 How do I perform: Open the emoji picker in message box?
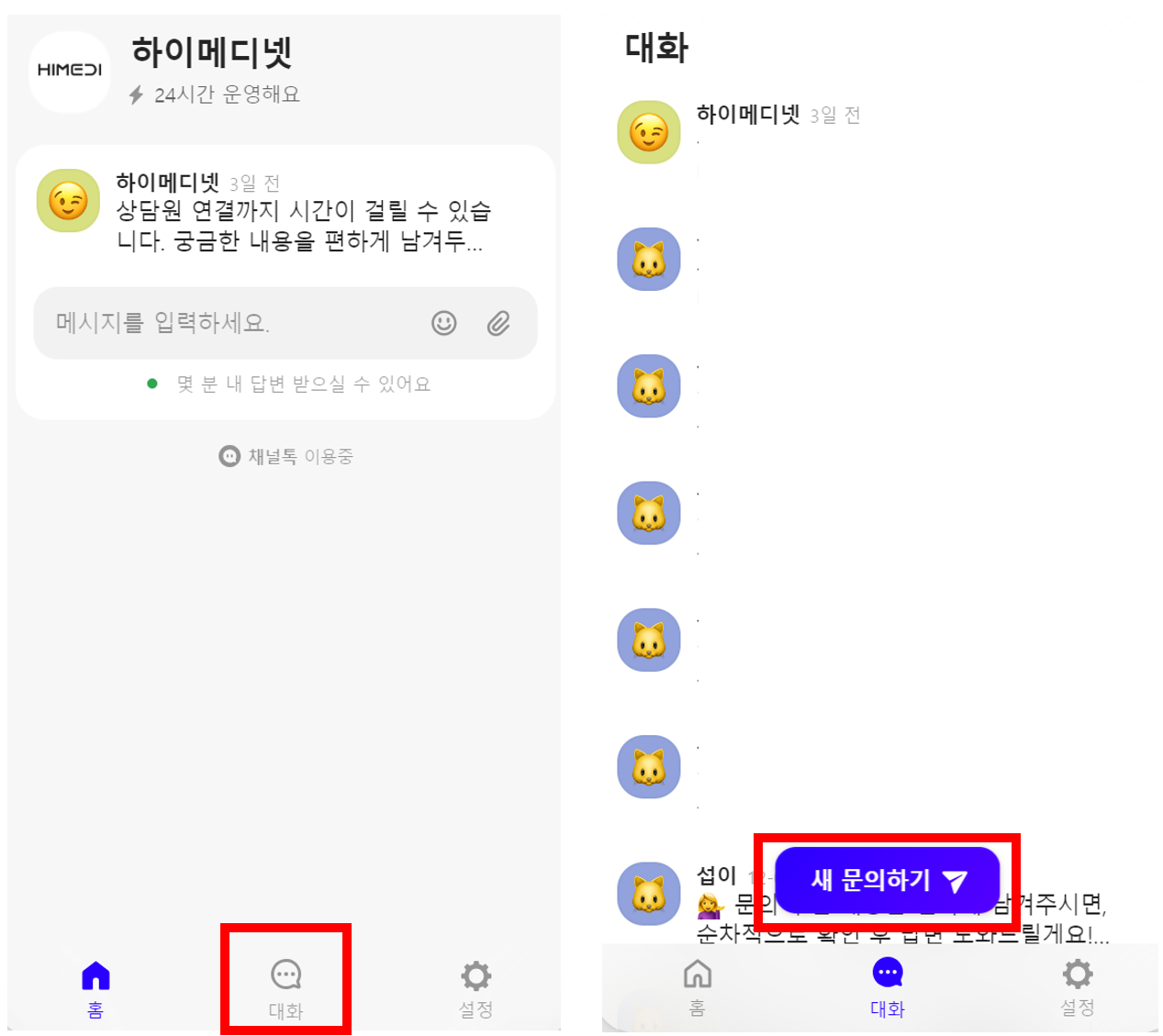pyautogui.click(x=444, y=323)
